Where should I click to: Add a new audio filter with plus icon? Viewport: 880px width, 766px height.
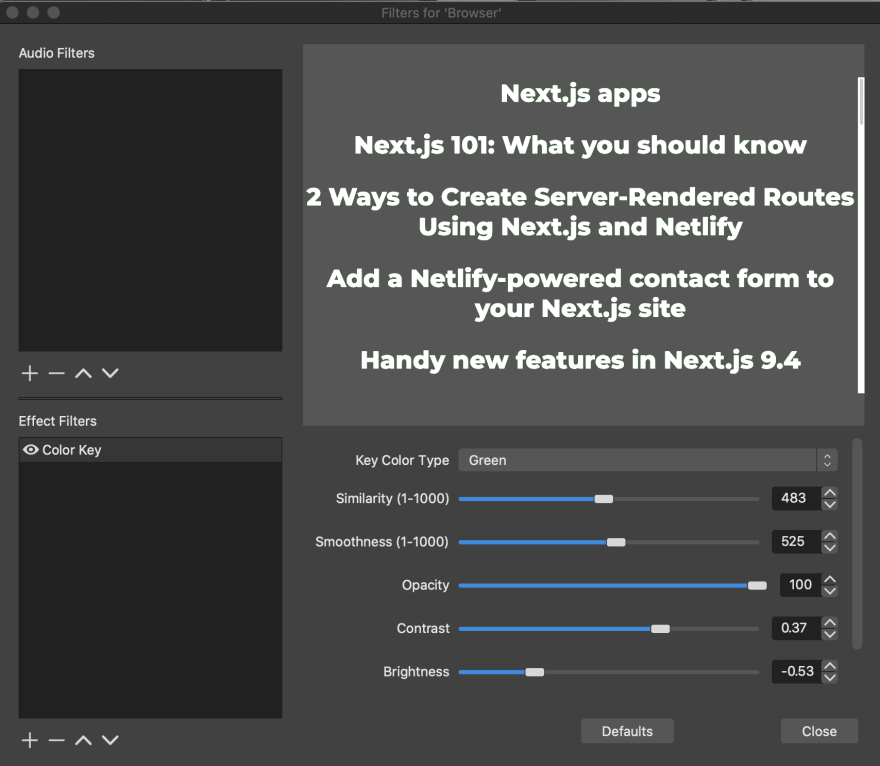(x=30, y=373)
